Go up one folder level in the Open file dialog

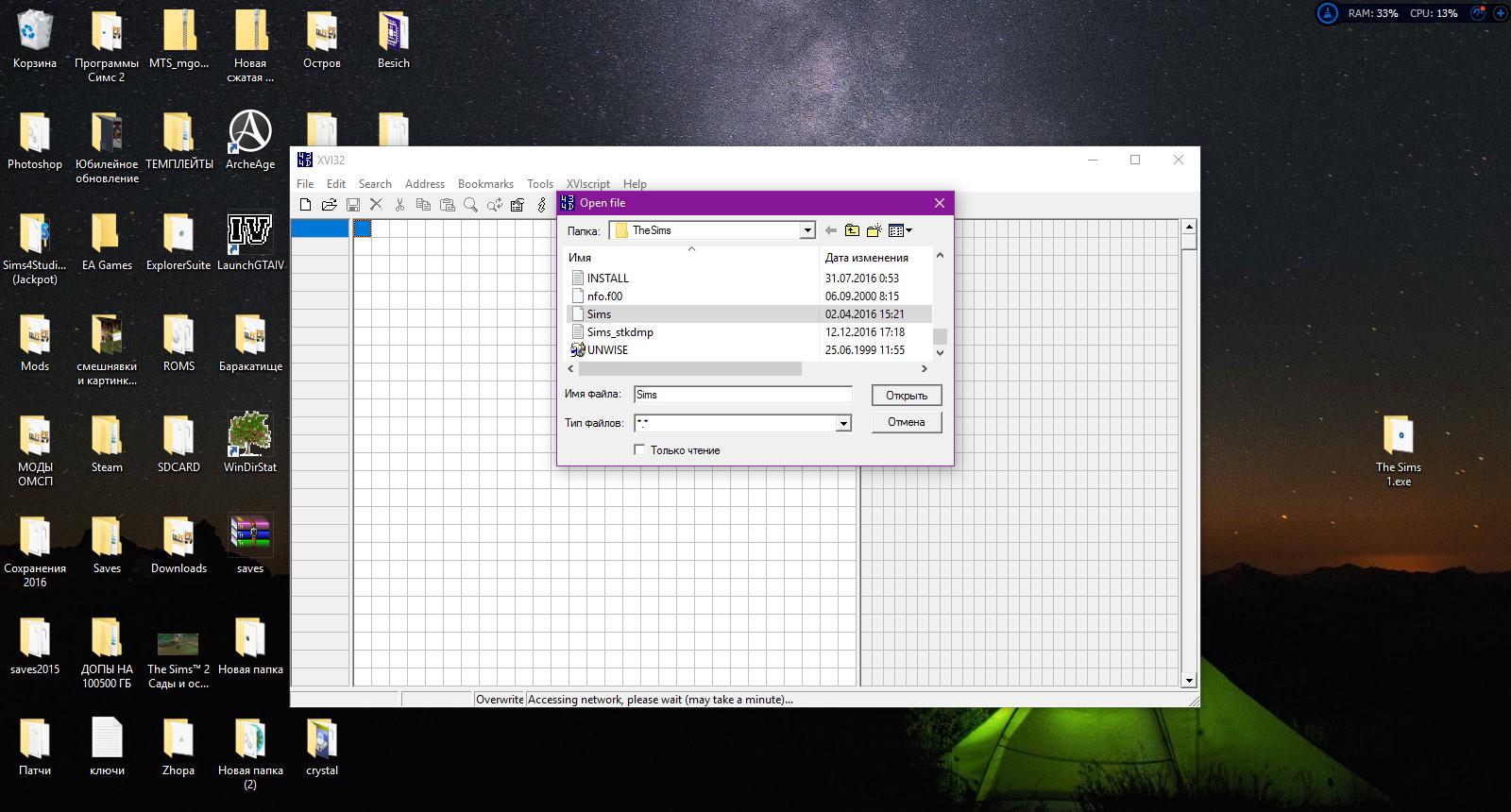pos(852,230)
